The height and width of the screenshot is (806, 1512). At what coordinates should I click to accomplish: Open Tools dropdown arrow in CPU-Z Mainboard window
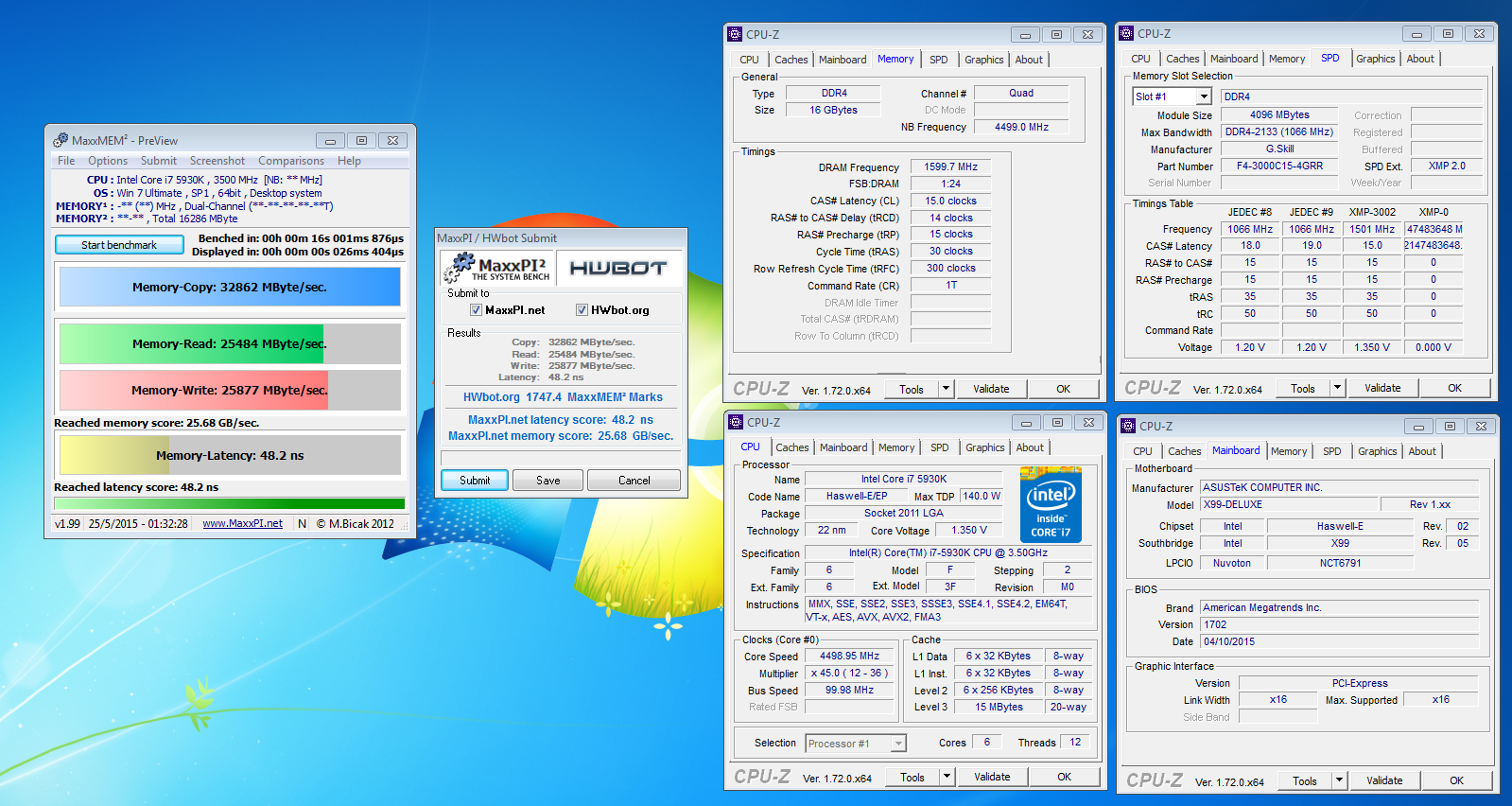click(1339, 780)
